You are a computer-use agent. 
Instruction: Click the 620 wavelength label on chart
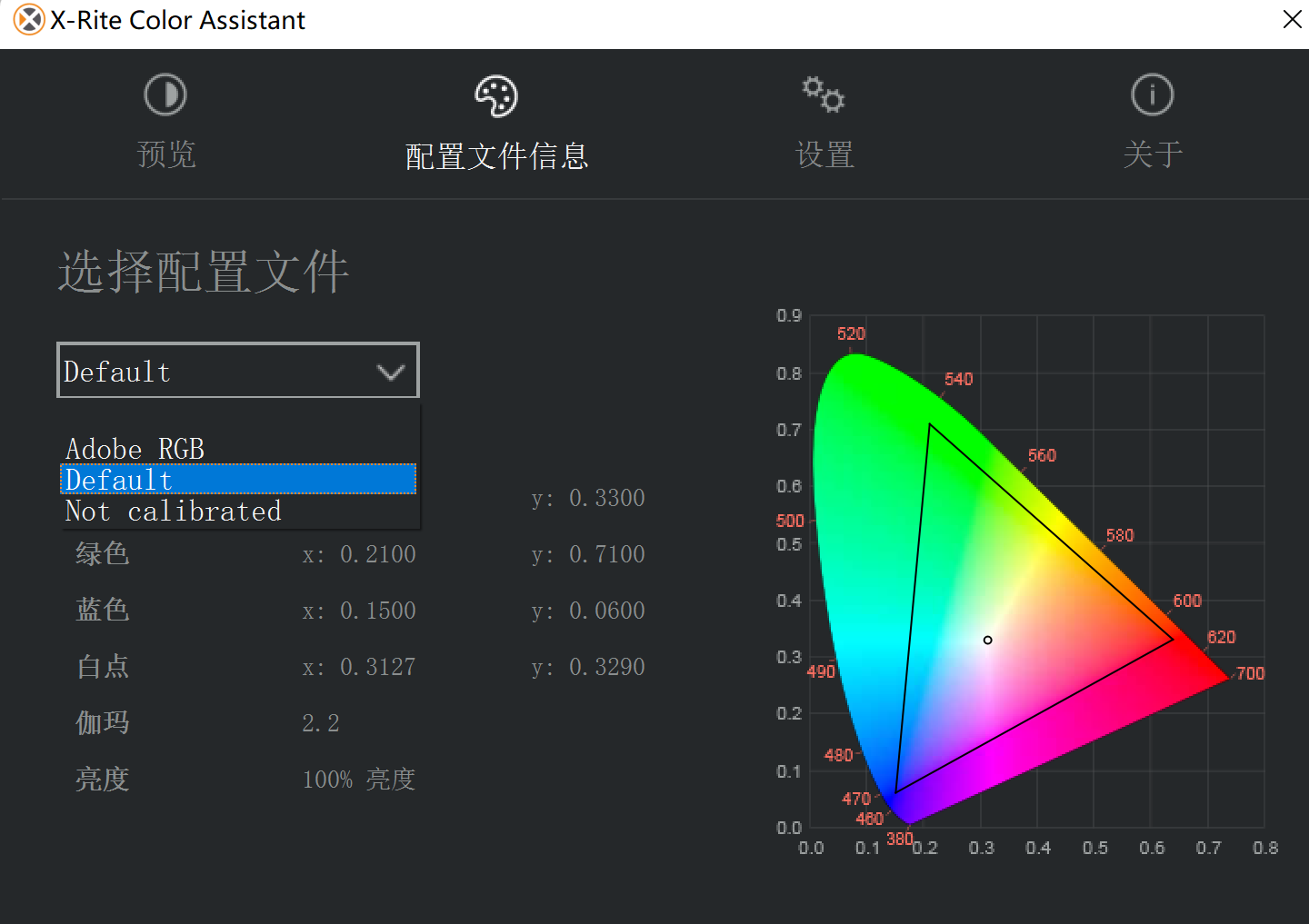click(x=1222, y=637)
